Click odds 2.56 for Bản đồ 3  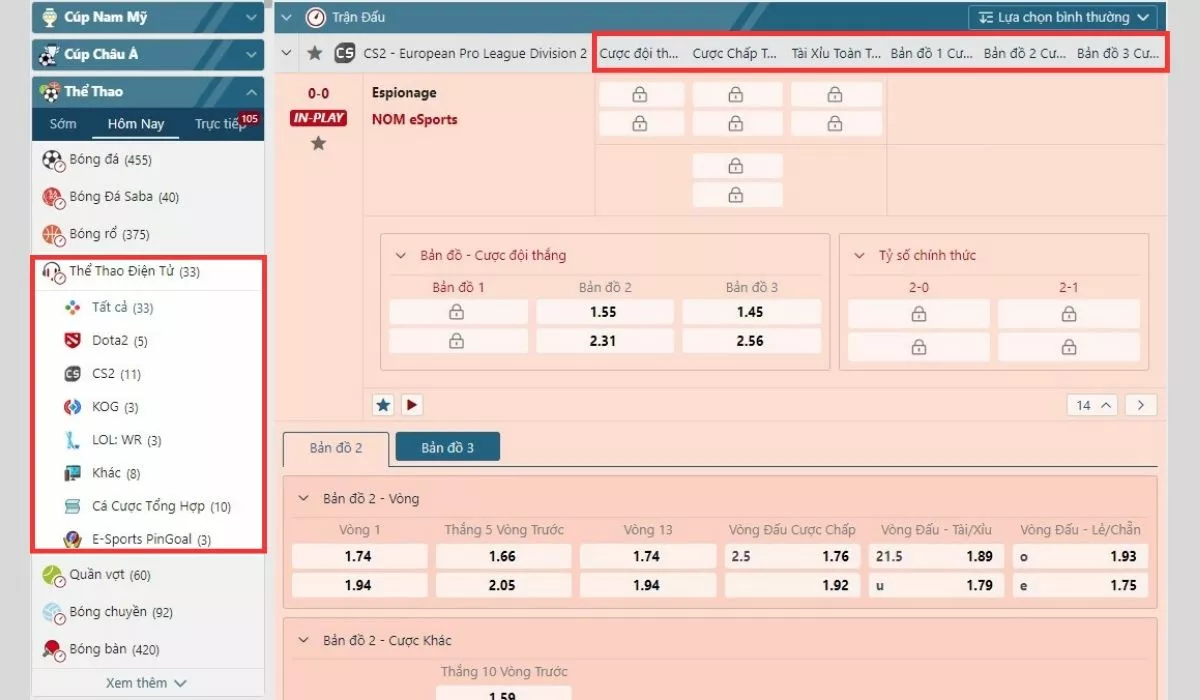tap(750, 341)
